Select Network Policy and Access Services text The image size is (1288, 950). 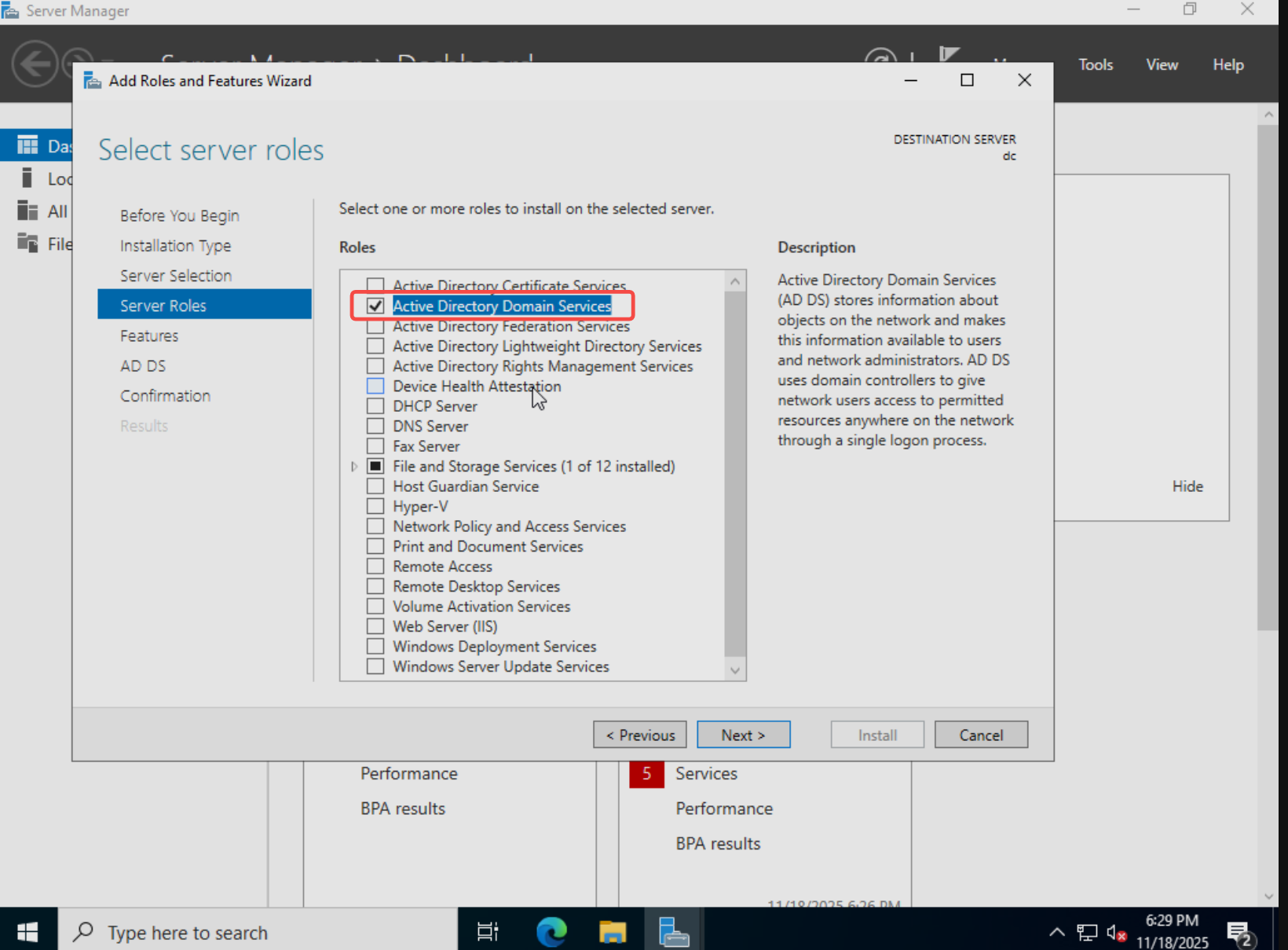[509, 526]
